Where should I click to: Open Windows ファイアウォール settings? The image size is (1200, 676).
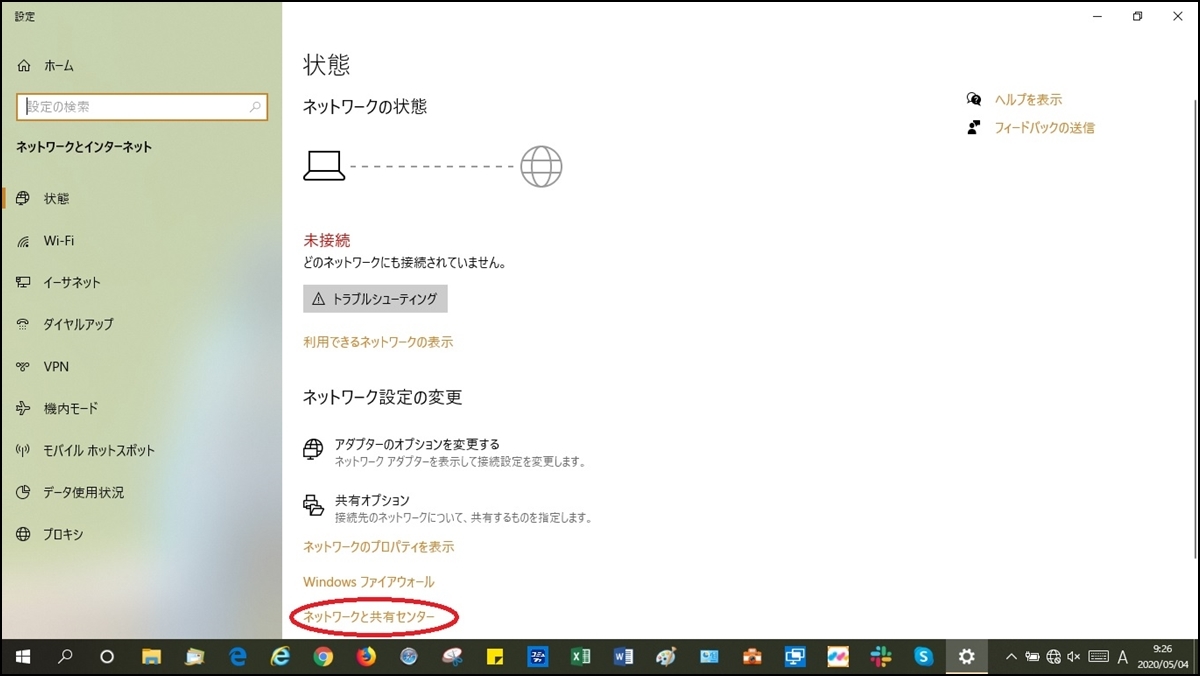pos(369,581)
